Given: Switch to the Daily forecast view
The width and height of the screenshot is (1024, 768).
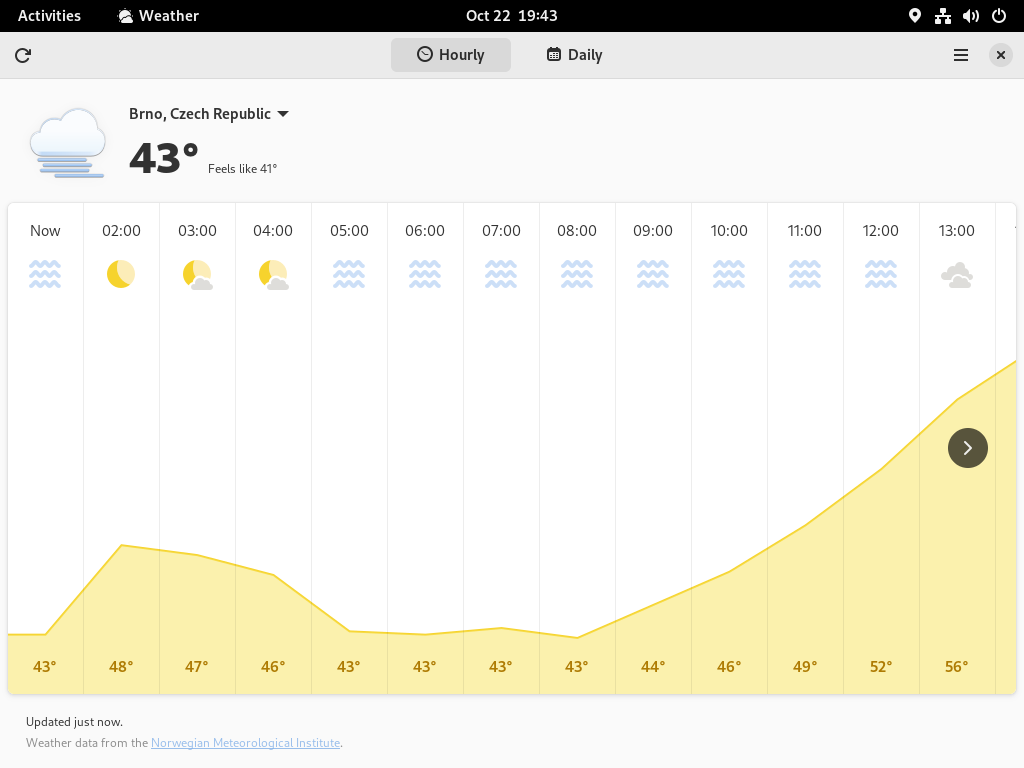Looking at the screenshot, I should (x=574, y=55).
